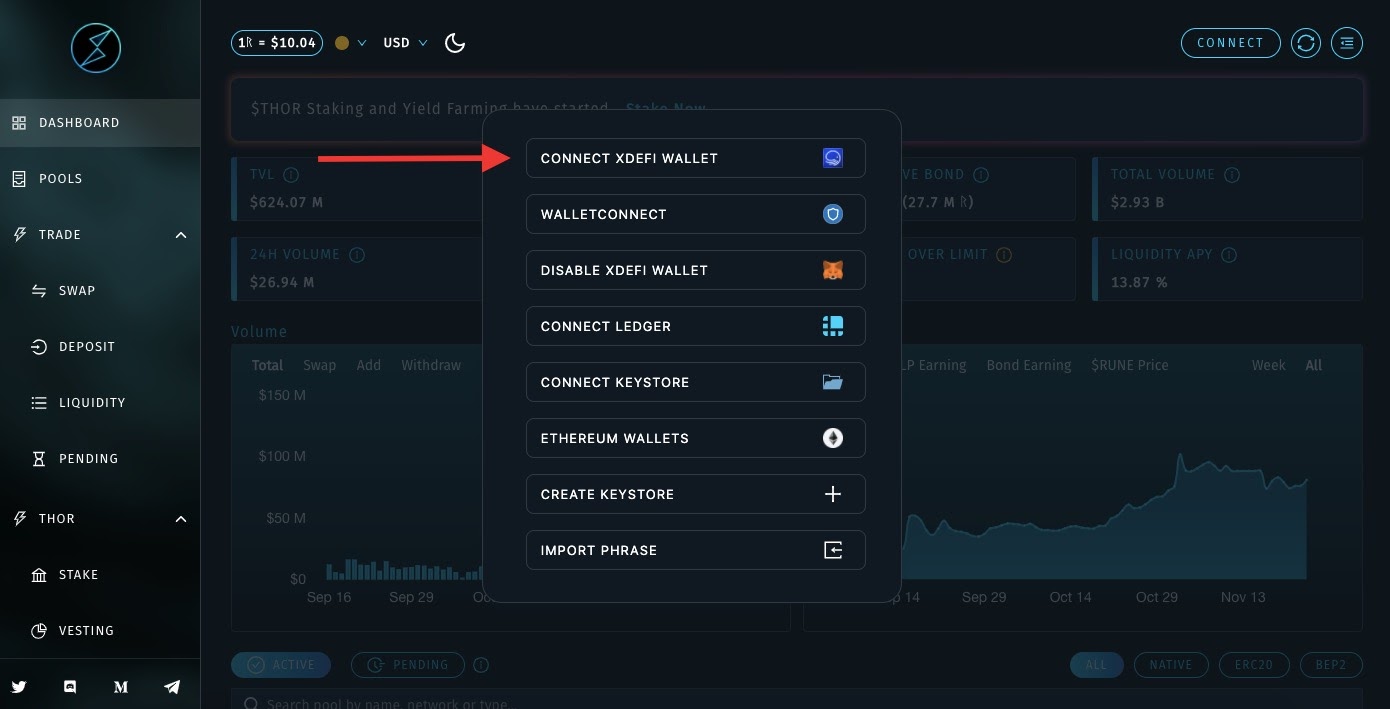Viewport: 1390px width, 709px height.
Task: Click the Over Limit info icon
Action: [x=1004, y=255]
